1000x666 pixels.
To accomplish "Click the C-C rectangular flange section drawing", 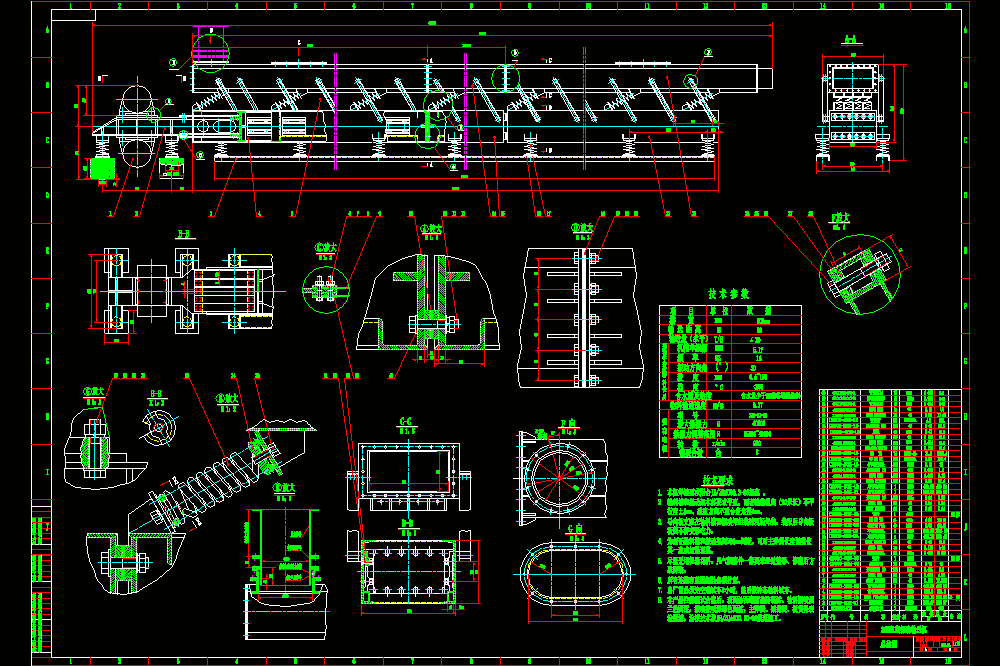I will (x=408, y=477).
